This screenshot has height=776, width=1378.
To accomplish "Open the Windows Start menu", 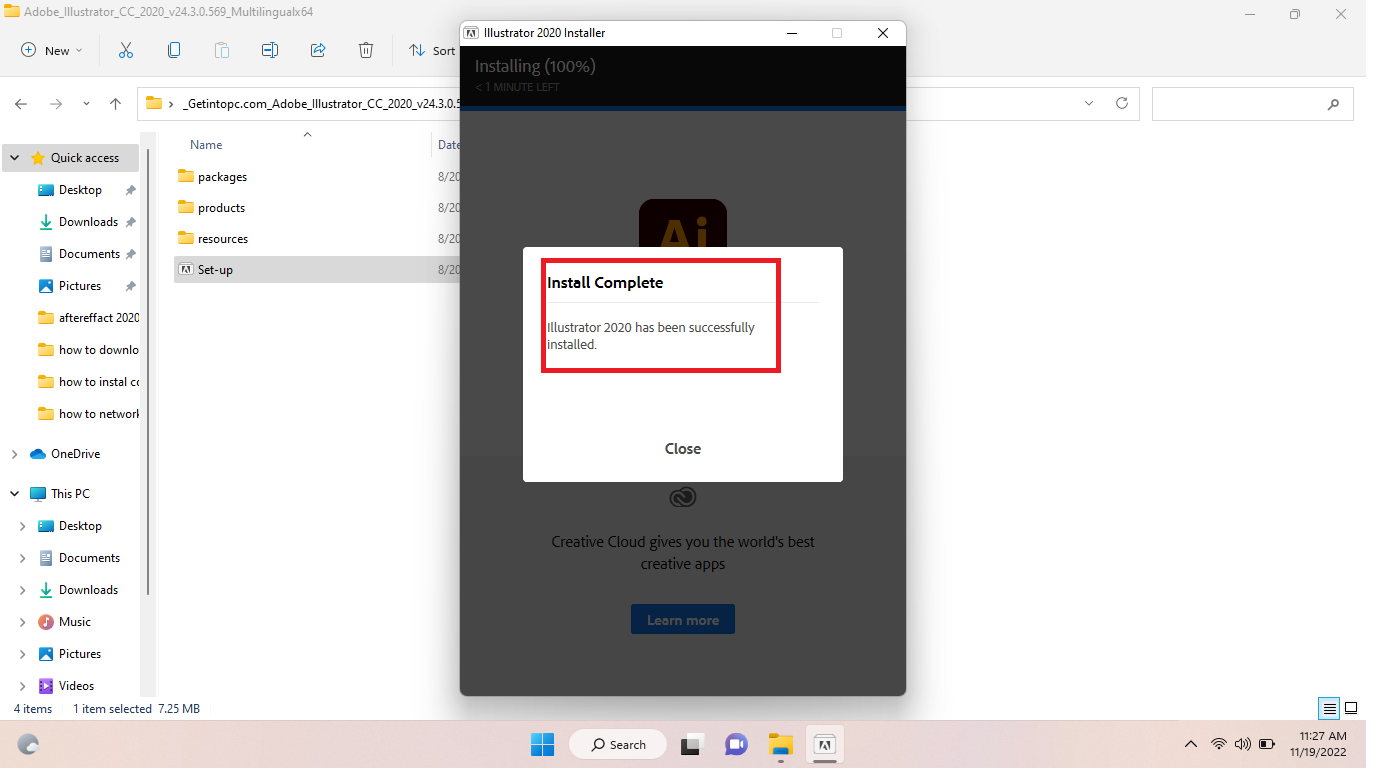I will 542,745.
